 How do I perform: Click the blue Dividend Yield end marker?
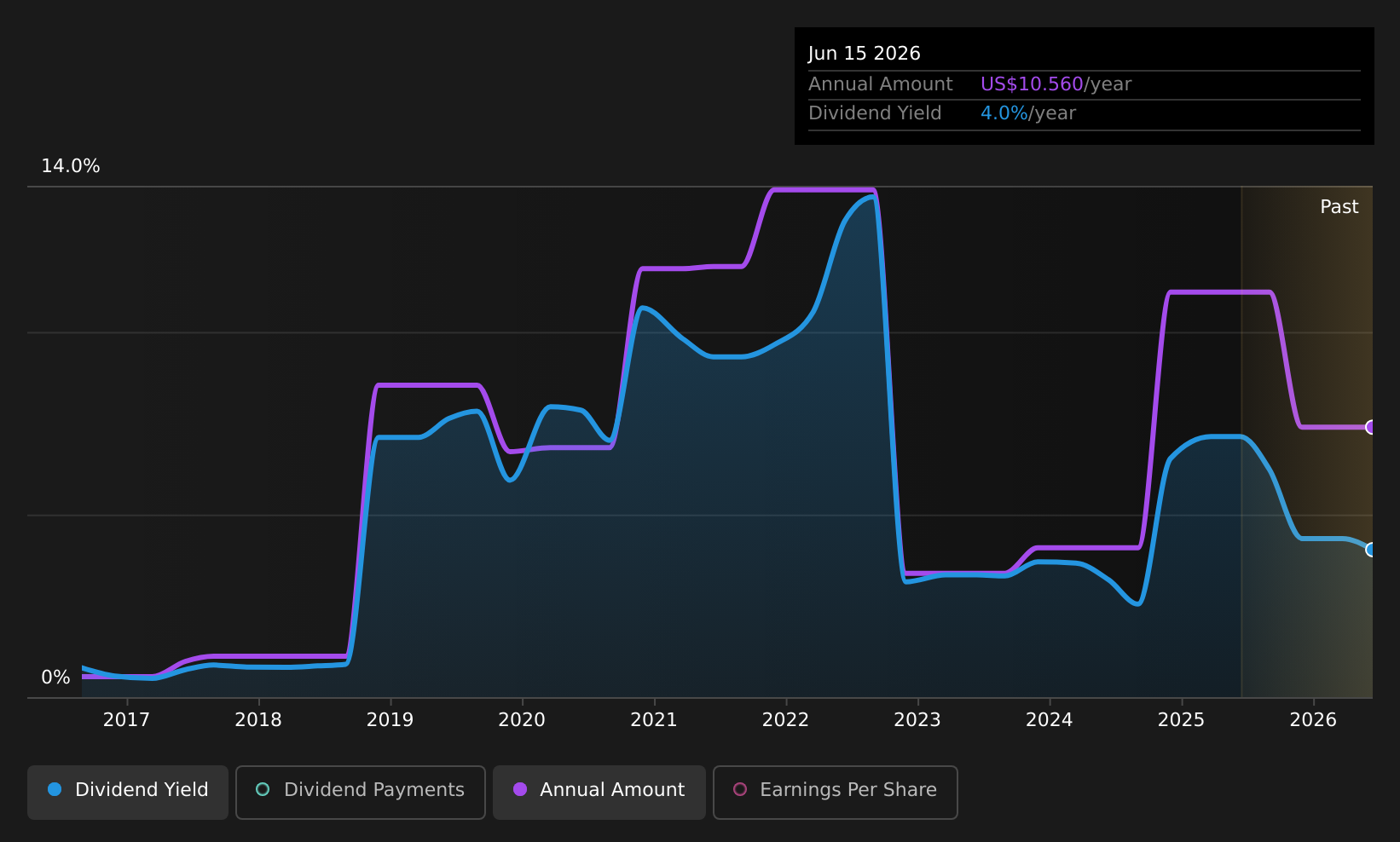(x=1371, y=550)
